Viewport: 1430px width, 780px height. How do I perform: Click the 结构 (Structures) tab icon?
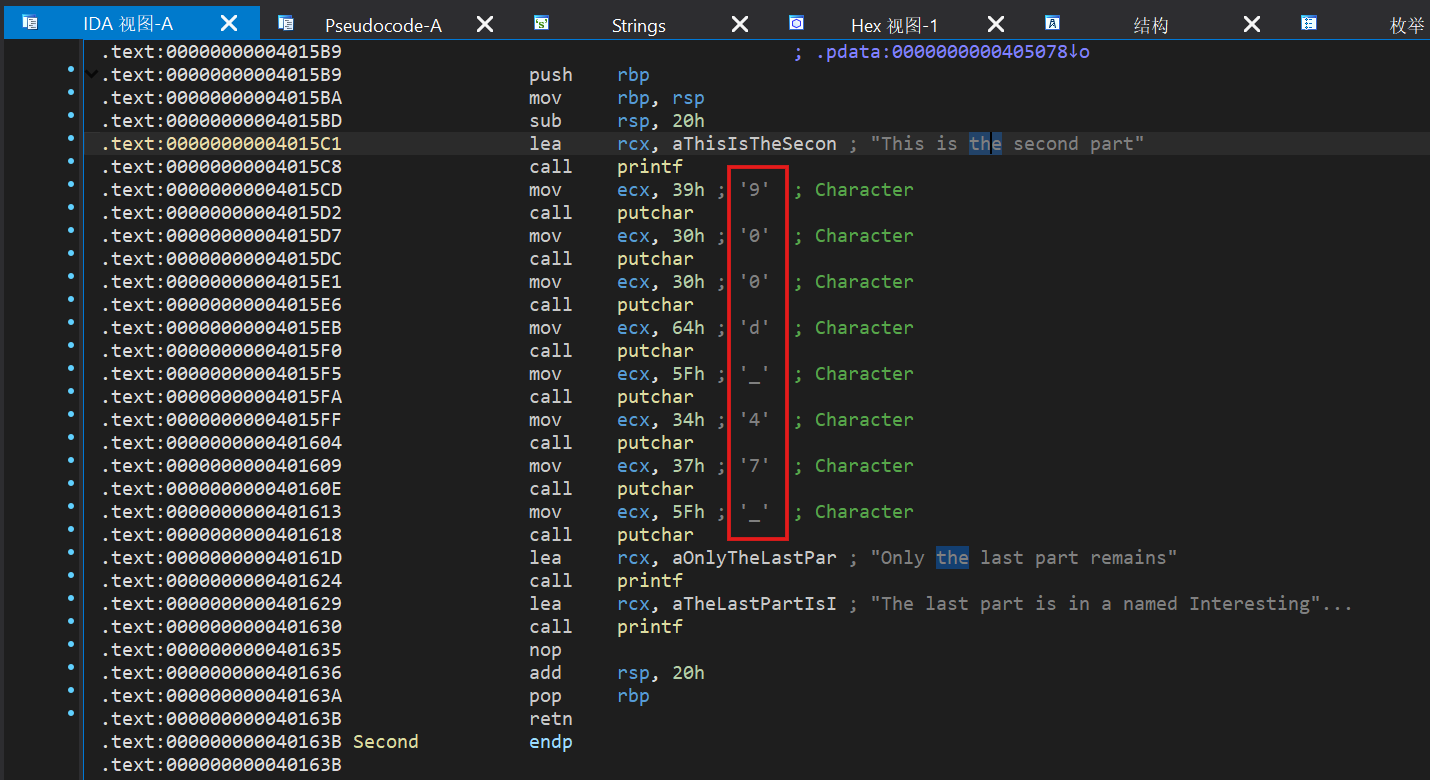point(1052,23)
